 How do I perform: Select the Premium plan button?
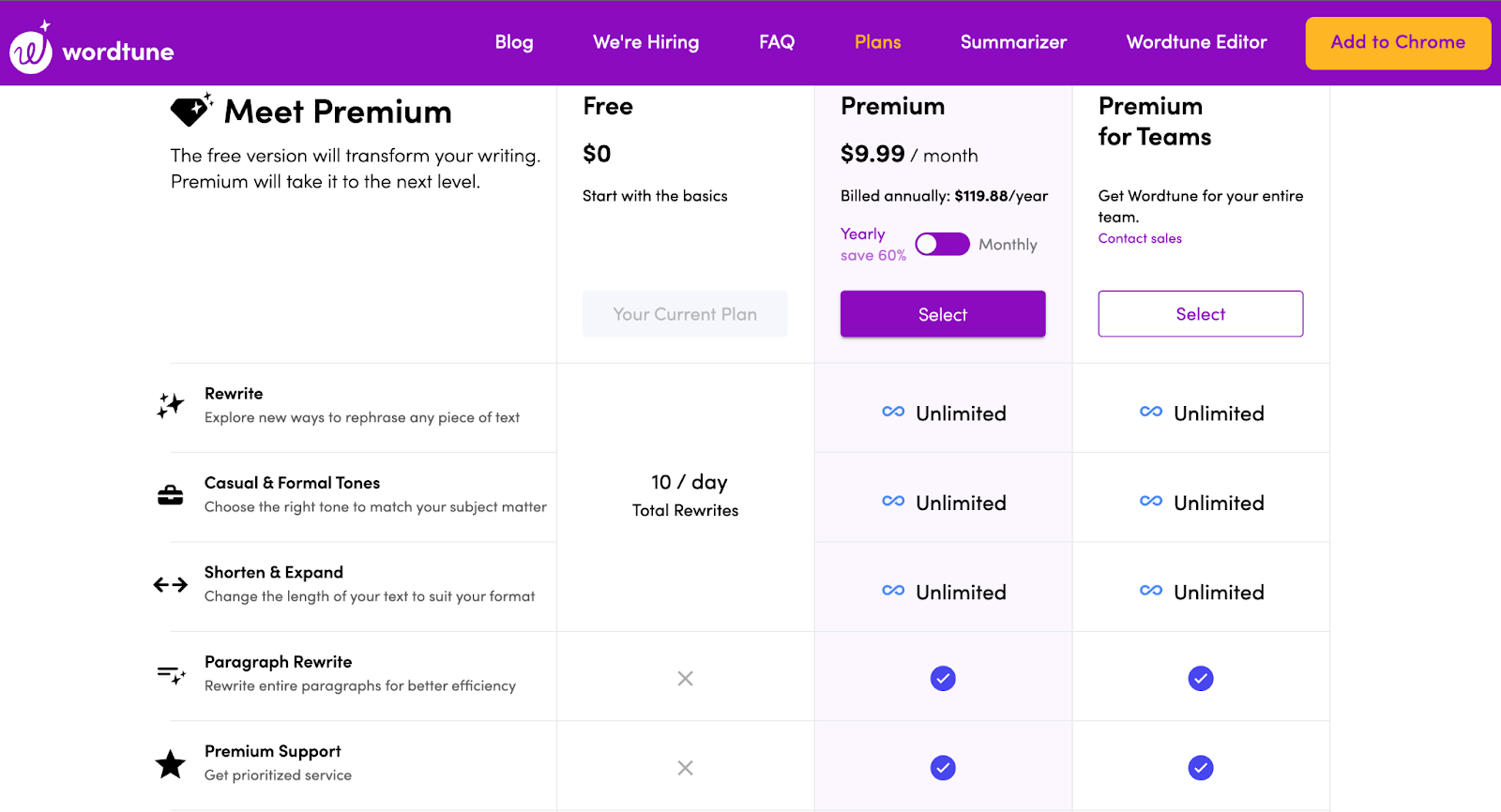943,314
